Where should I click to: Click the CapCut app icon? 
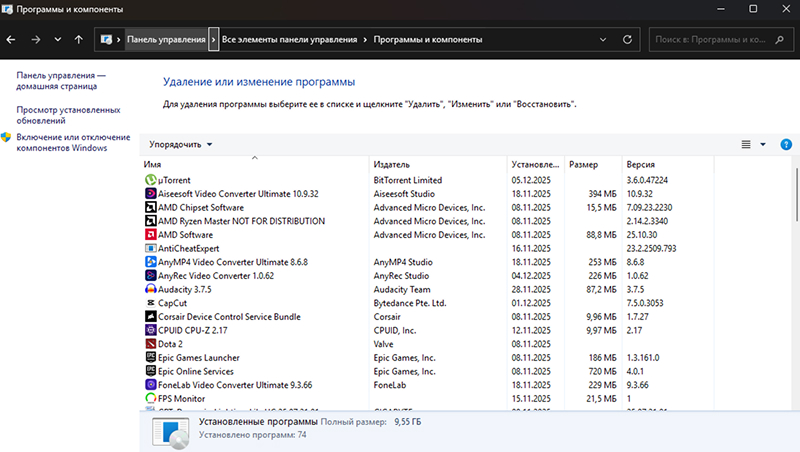[150, 302]
